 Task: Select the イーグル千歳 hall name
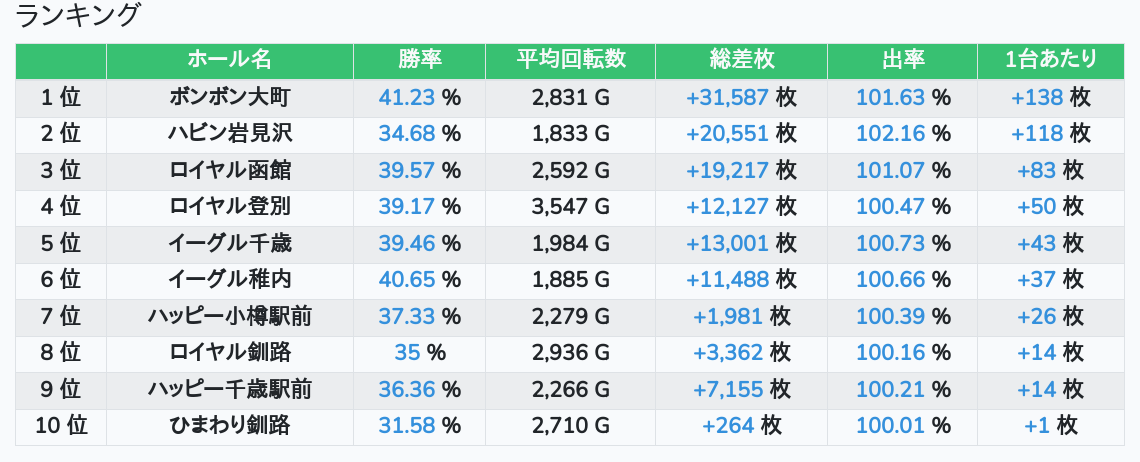(230, 243)
